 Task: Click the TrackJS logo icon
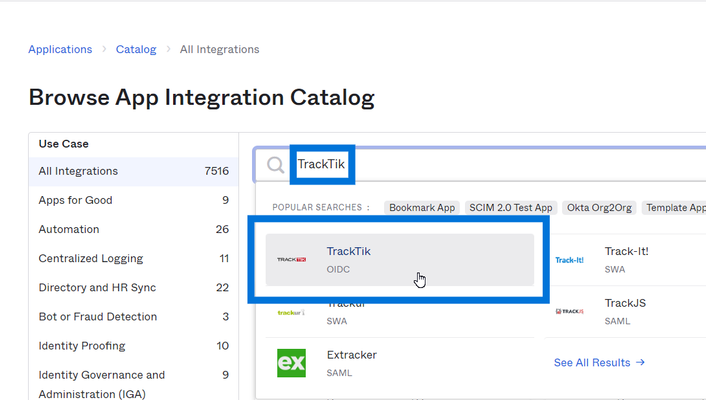point(570,311)
